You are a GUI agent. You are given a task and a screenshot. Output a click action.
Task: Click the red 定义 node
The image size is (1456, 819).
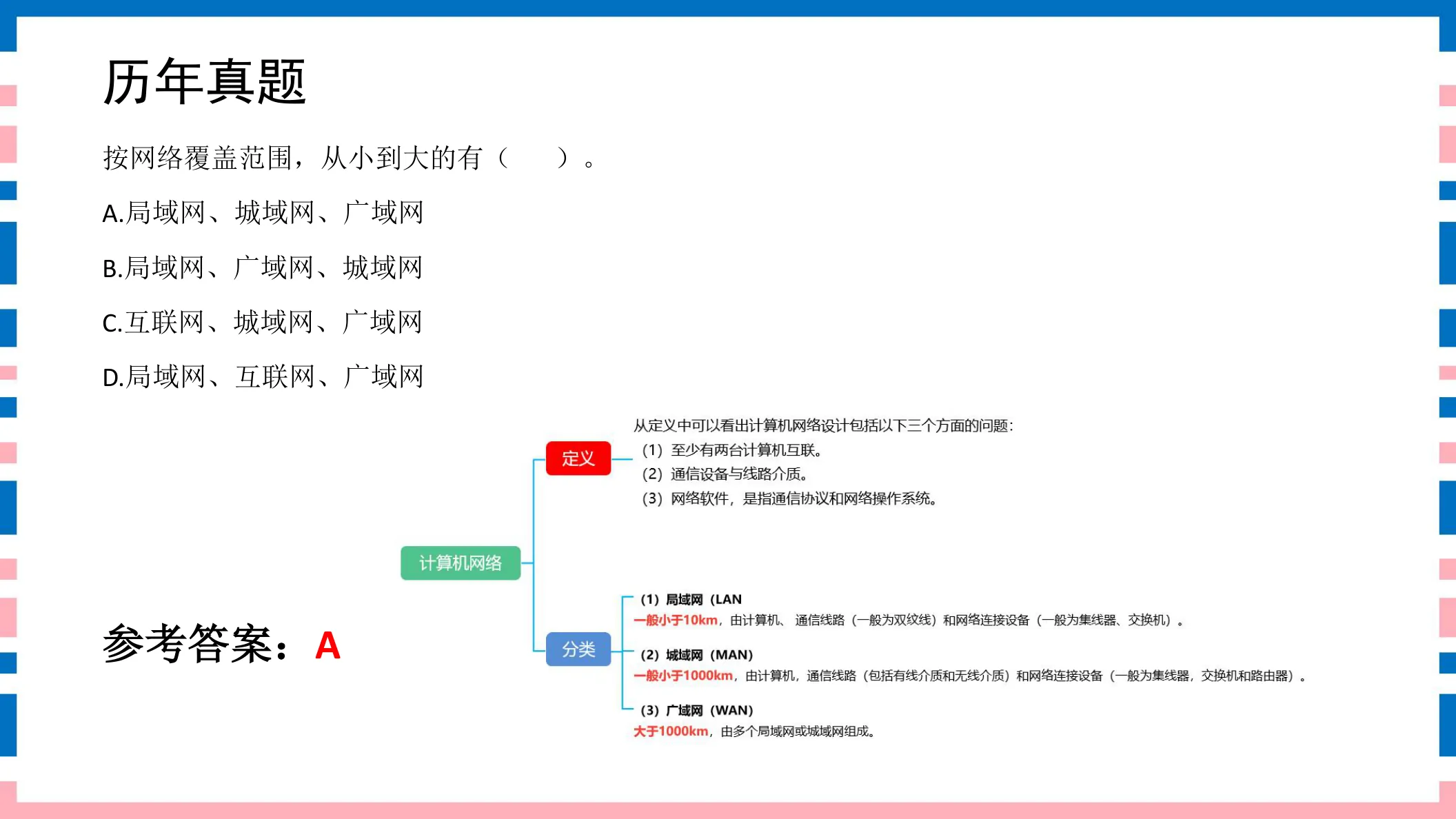pos(578,458)
